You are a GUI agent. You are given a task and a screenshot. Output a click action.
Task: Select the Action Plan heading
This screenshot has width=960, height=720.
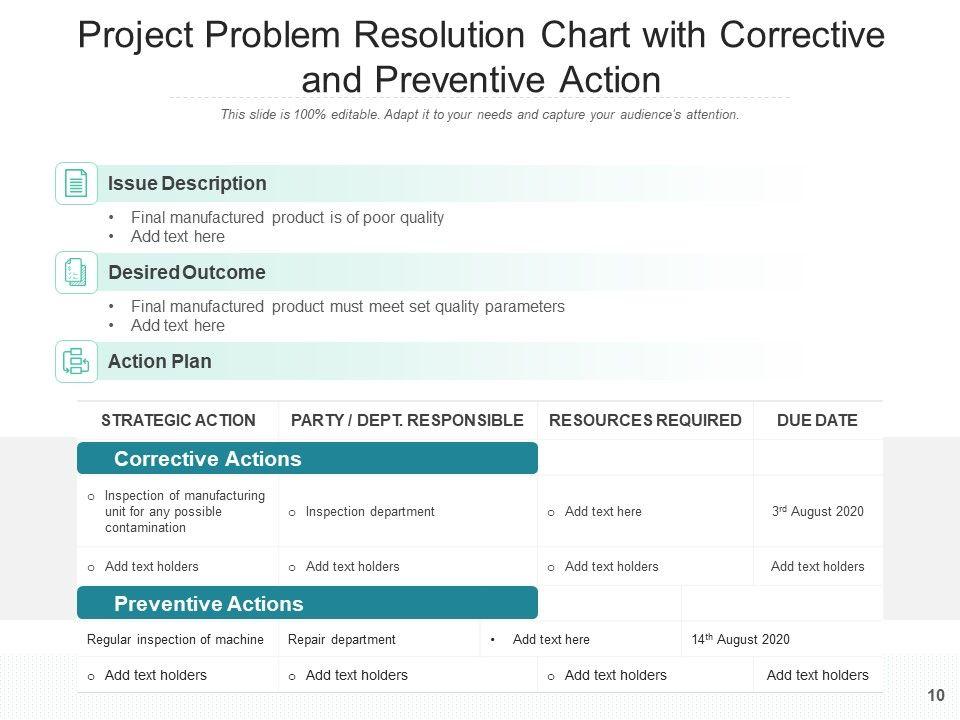[x=160, y=362]
